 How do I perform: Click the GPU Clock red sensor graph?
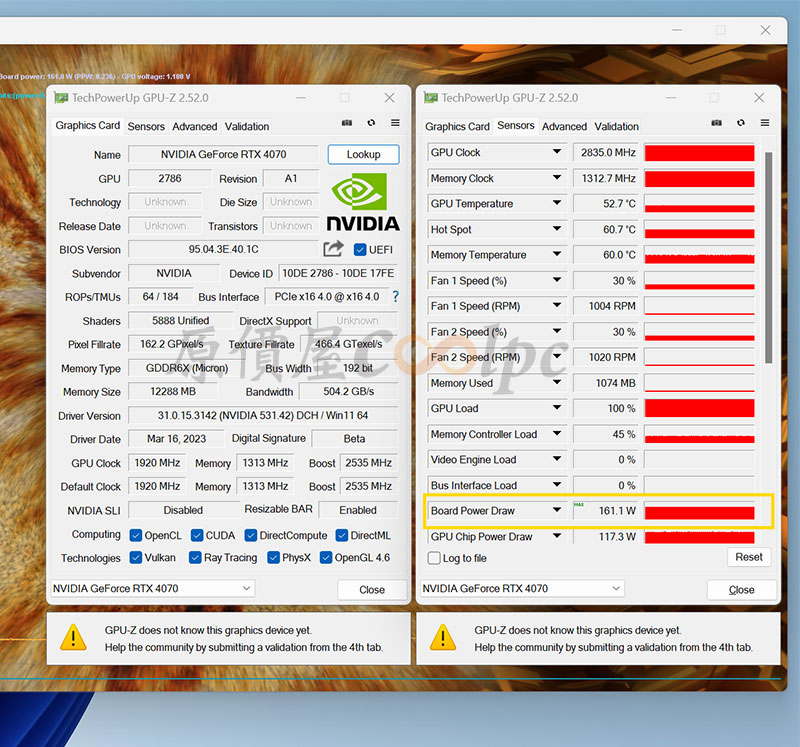(699, 153)
